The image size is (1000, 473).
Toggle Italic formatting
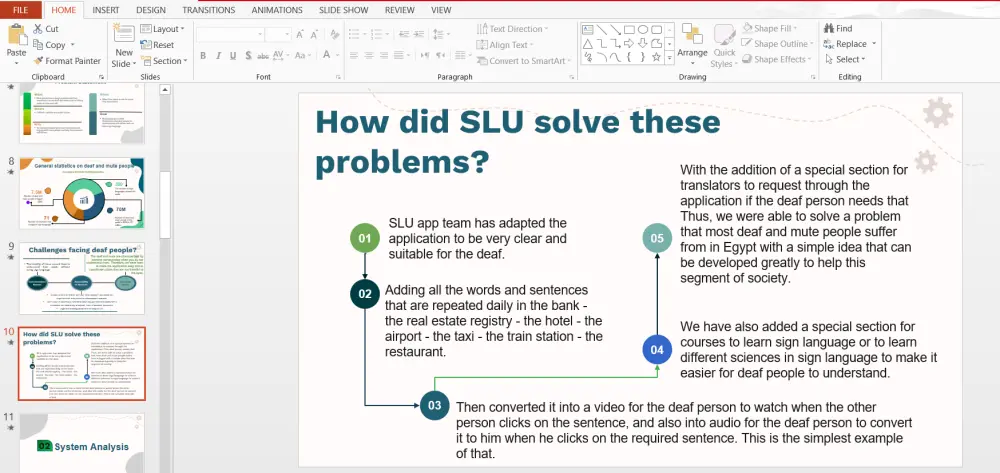tap(218, 55)
